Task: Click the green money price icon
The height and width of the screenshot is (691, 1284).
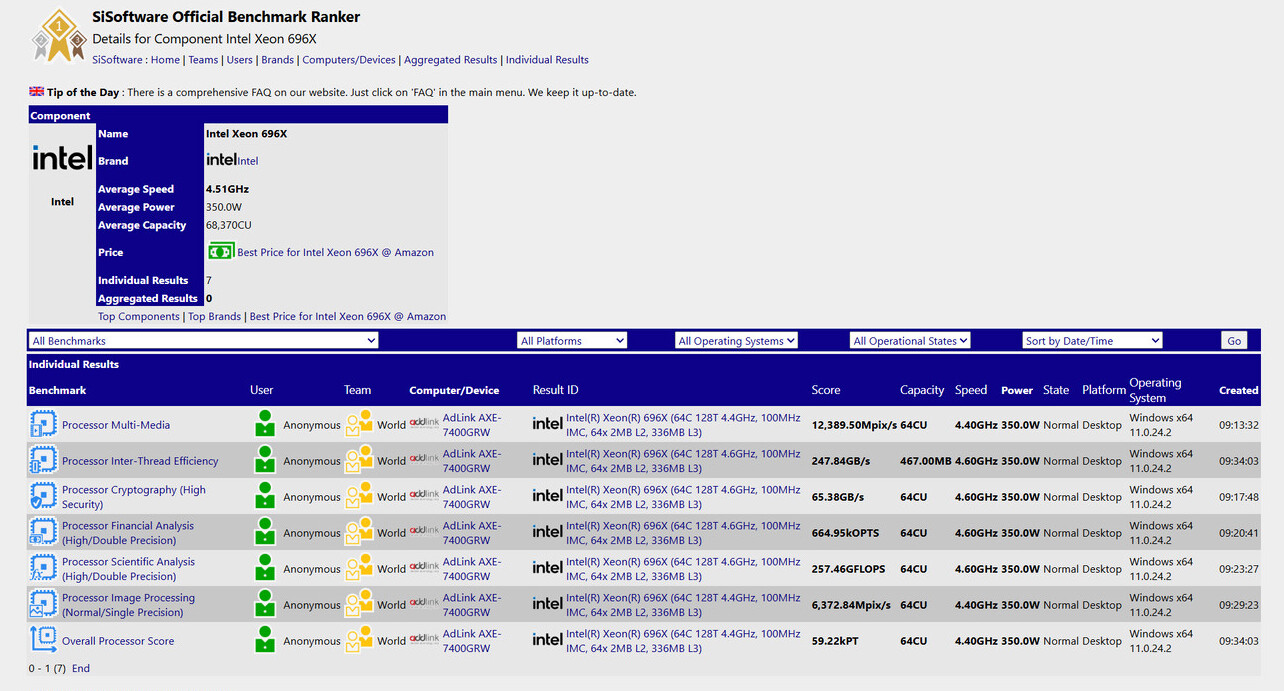Action: point(221,251)
